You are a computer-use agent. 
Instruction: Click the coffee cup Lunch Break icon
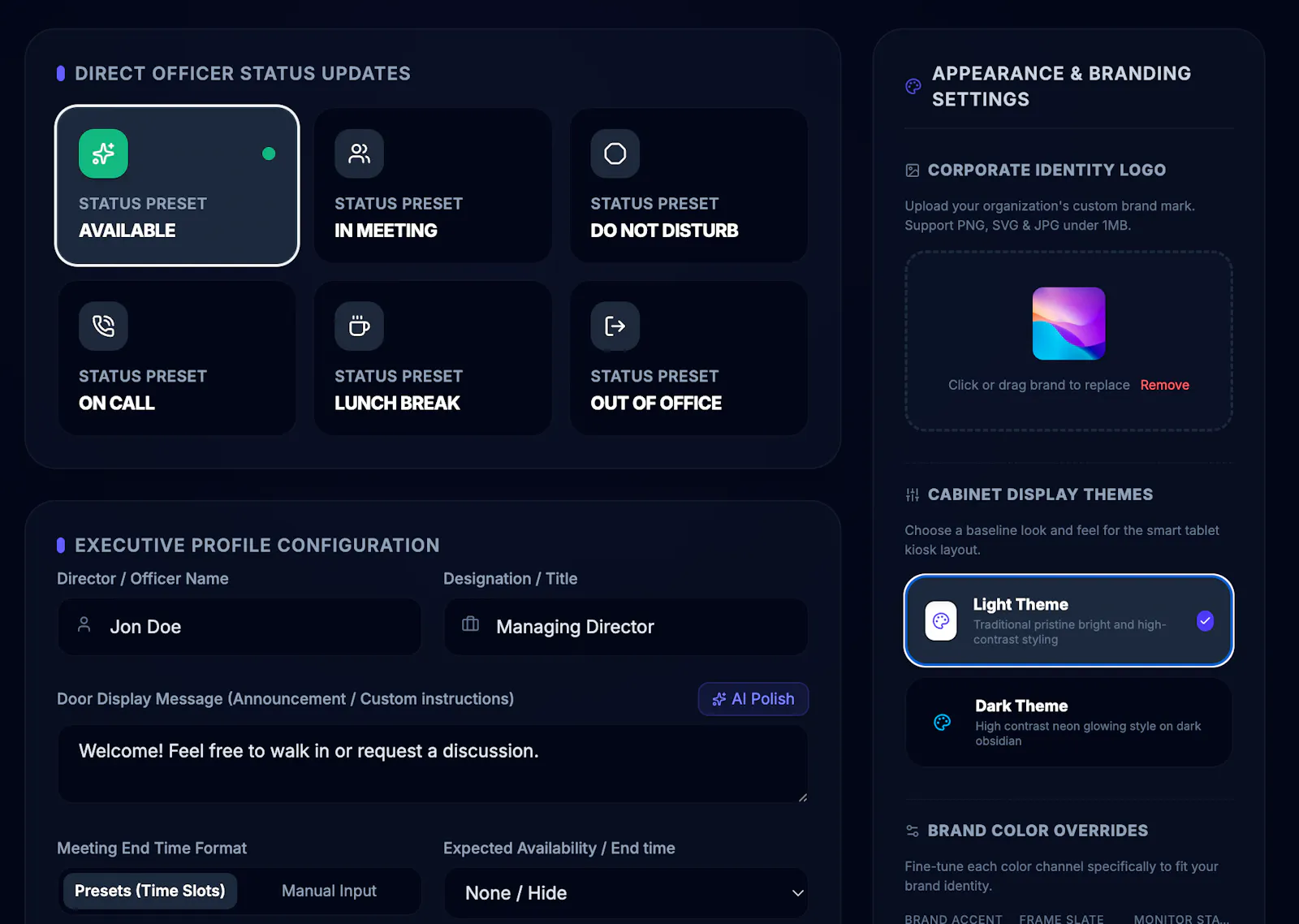[359, 326]
